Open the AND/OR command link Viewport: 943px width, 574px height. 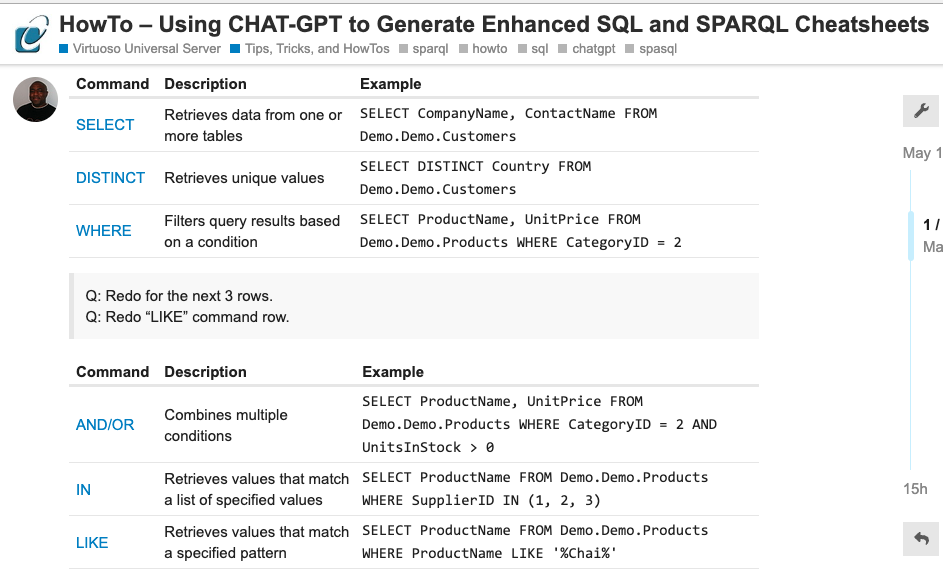[x=105, y=425]
